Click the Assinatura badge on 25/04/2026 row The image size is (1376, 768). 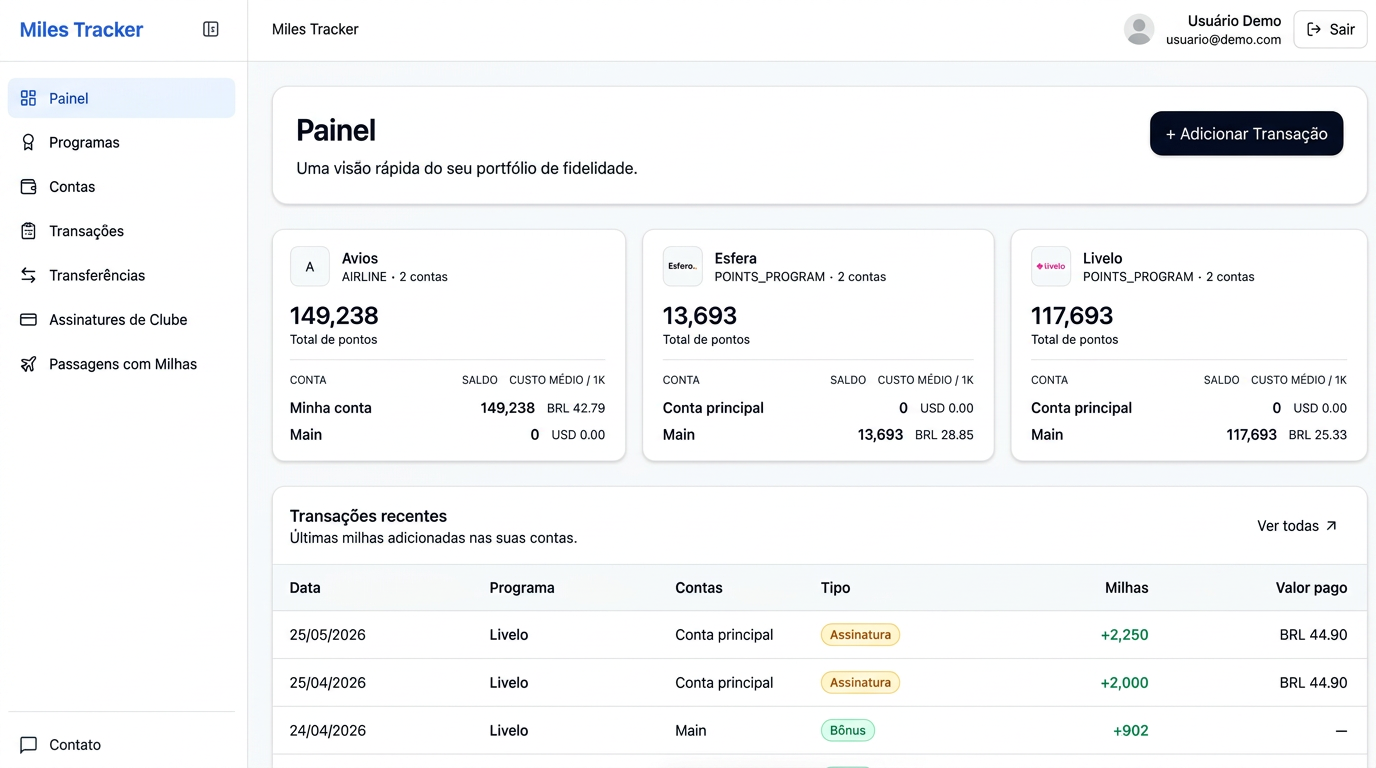(860, 683)
